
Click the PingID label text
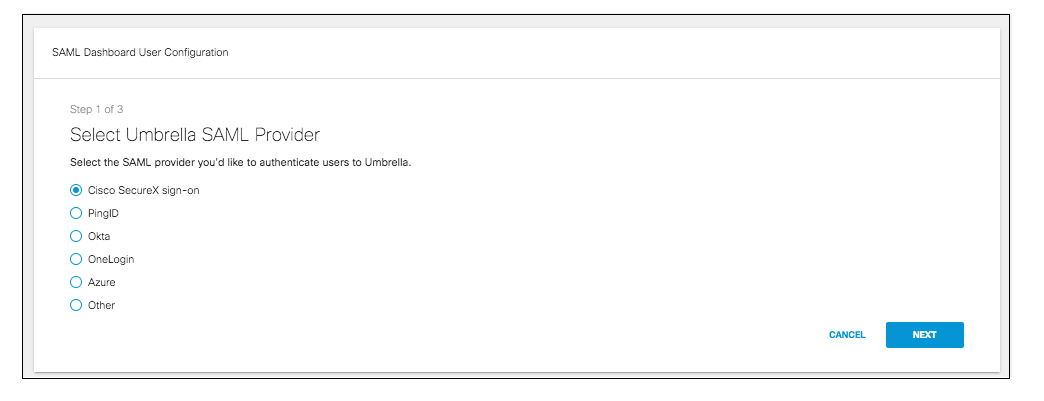[103, 213]
